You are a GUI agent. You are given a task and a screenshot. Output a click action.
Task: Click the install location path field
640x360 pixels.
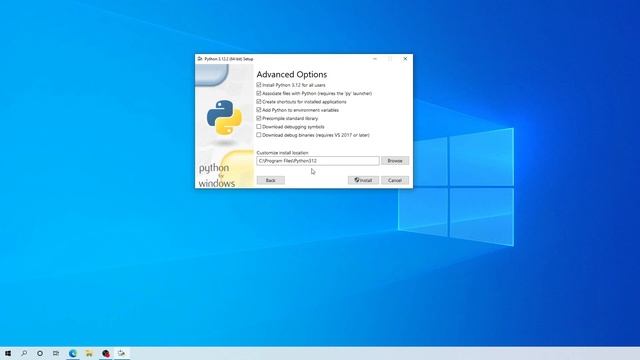pyautogui.click(x=318, y=161)
